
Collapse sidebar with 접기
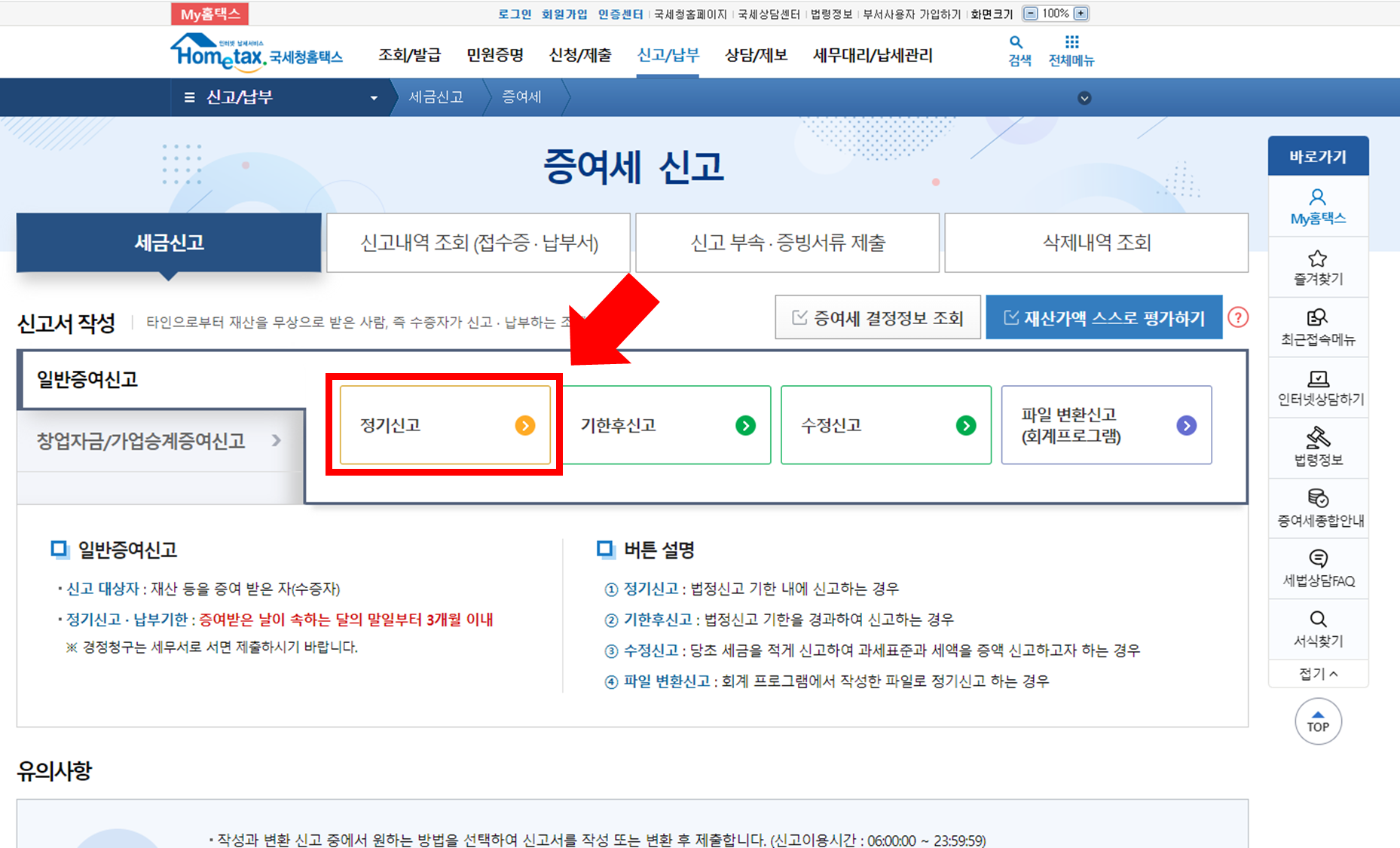pyautogui.click(x=1318, y=674)
